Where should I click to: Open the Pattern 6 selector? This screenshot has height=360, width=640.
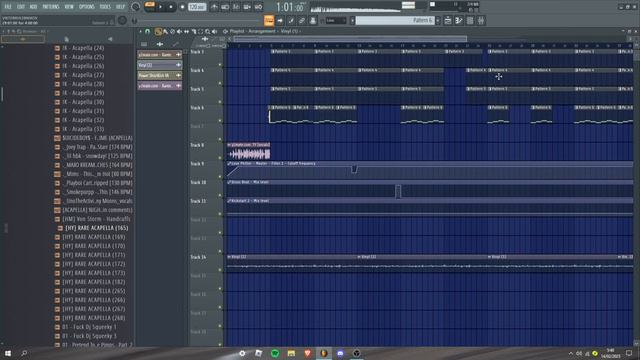(395, 20)
